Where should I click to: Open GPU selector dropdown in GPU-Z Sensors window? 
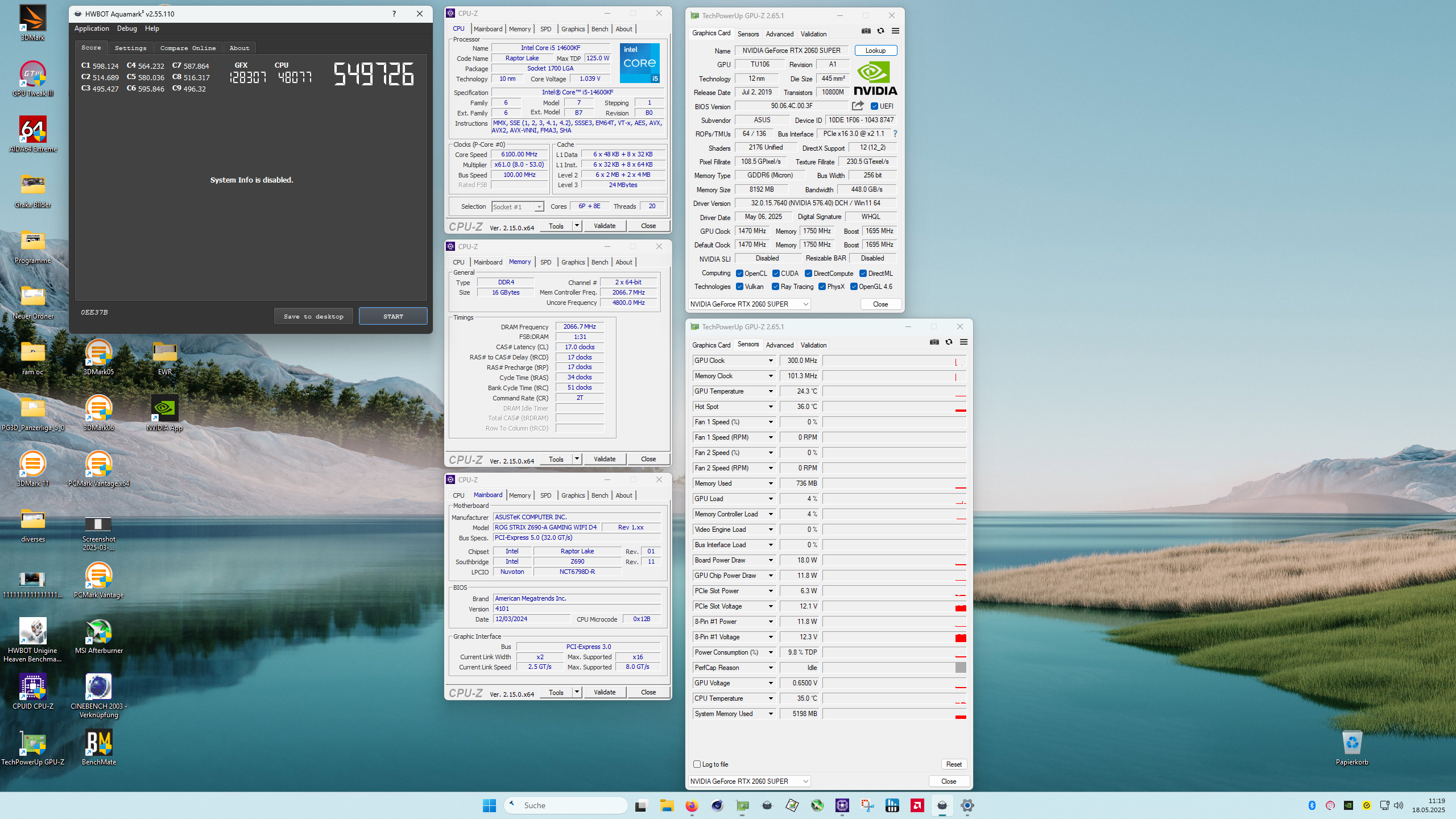pos(750,781)
